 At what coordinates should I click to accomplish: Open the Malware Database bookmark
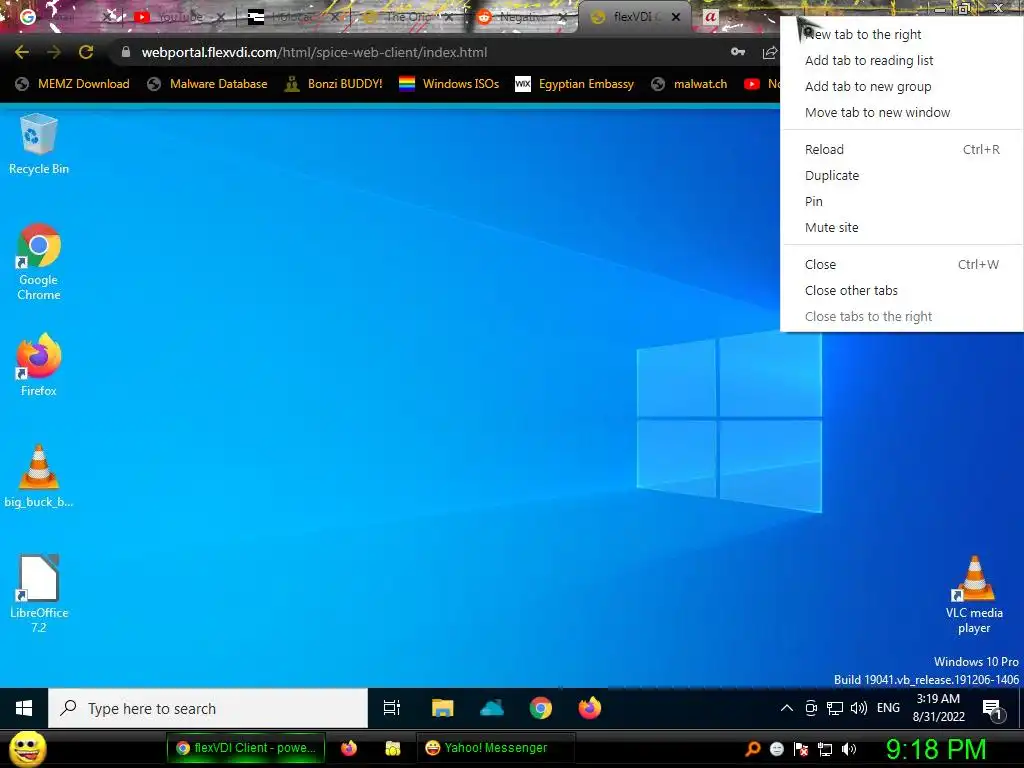207,84
